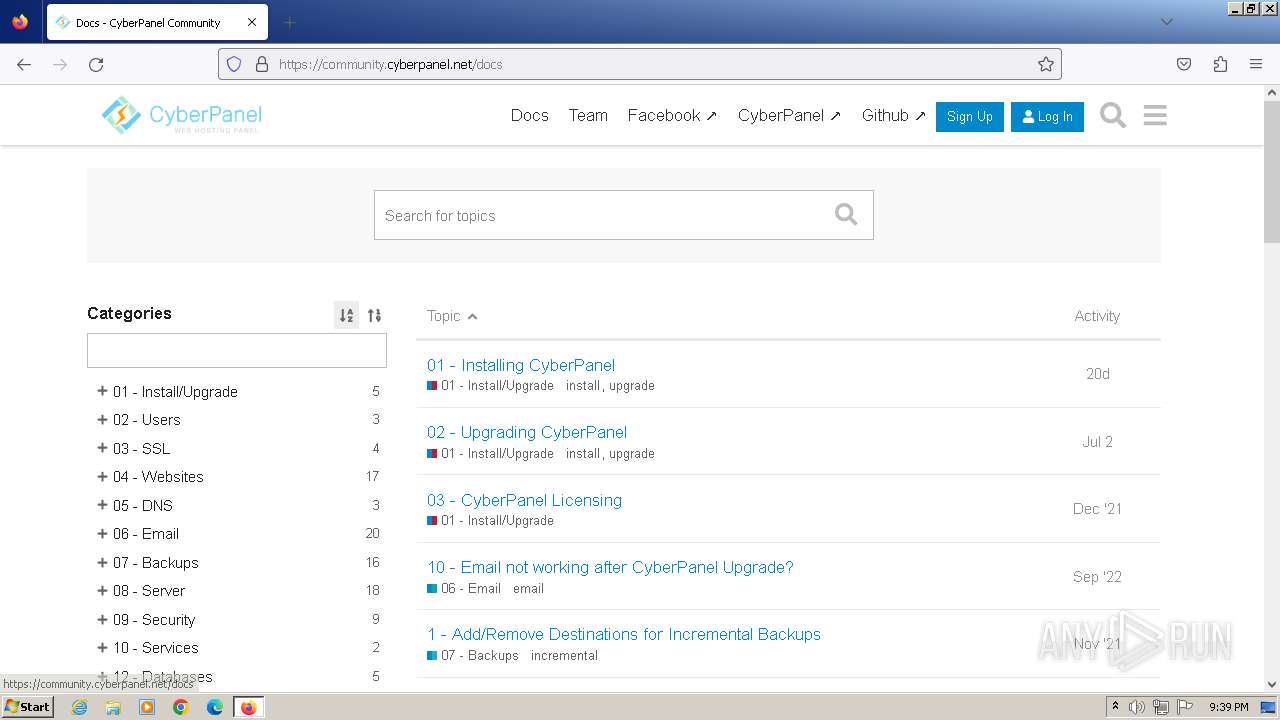The image size is (1280, 720).
Task: Open Github link in navigation
Action: click(x=894, y=115)
